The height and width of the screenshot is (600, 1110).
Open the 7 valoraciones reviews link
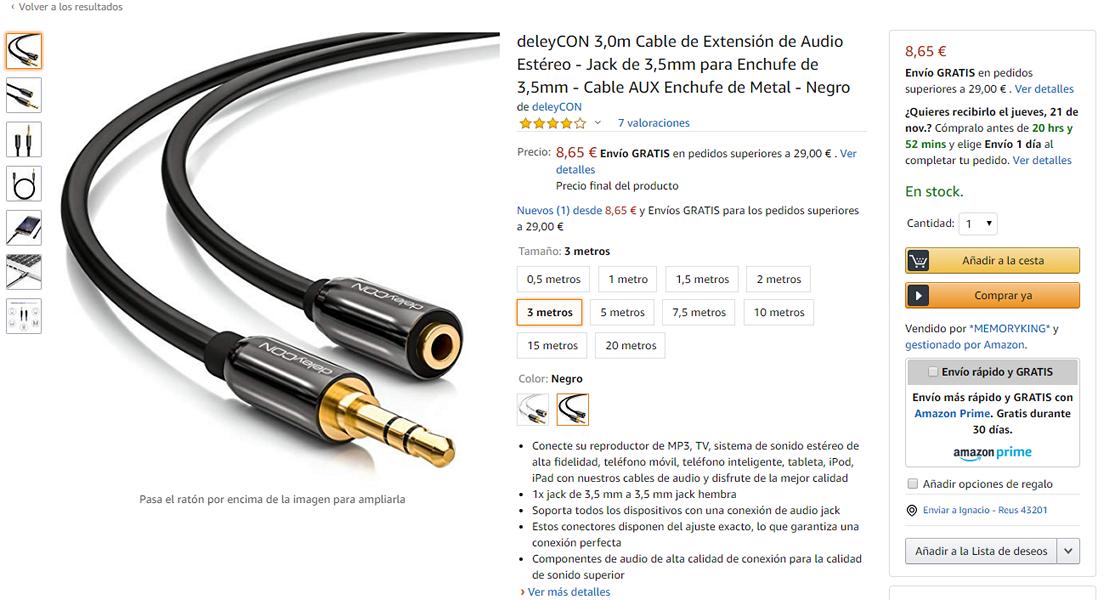point(653,123)
